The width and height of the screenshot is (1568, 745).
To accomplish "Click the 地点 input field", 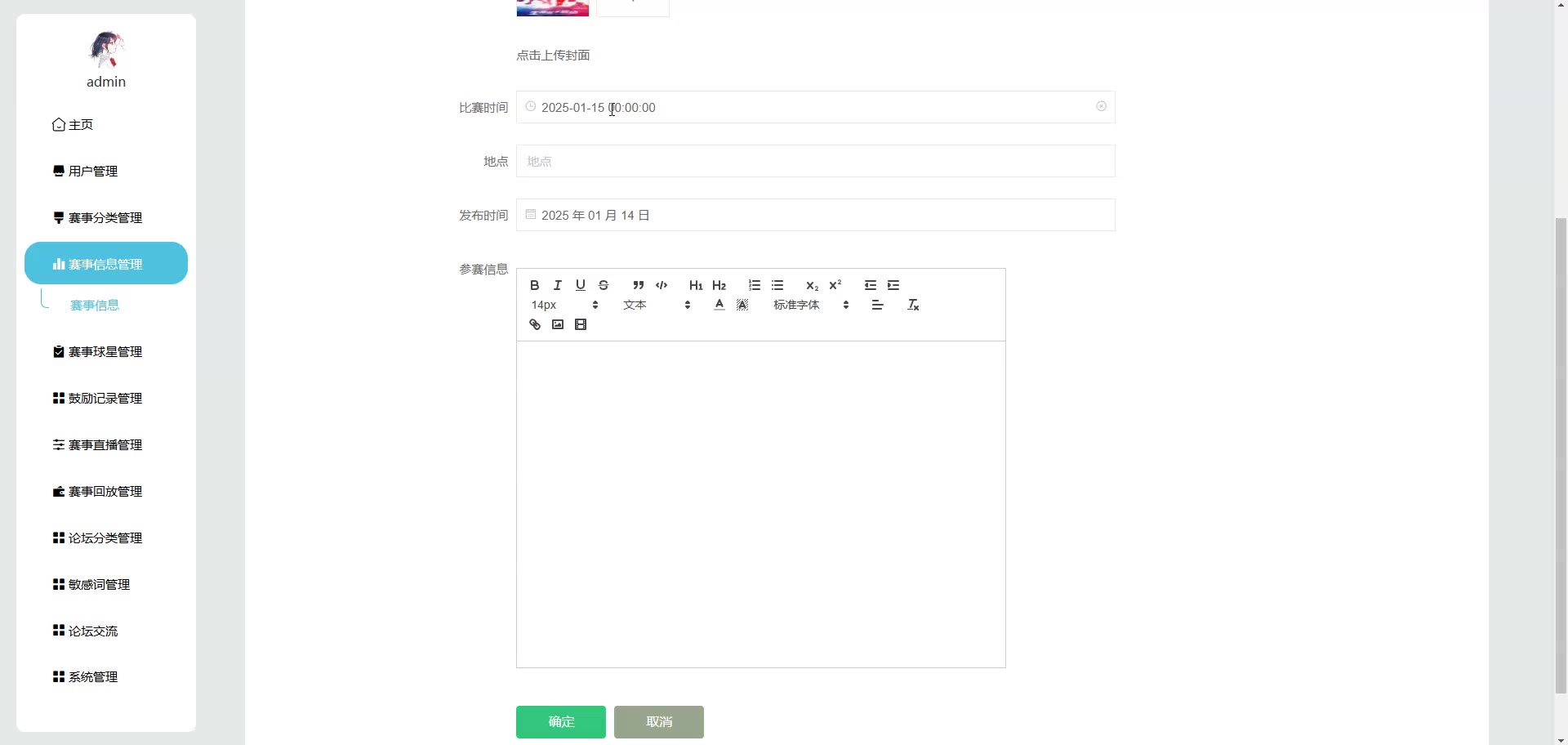I will click(x=815, y=162).
